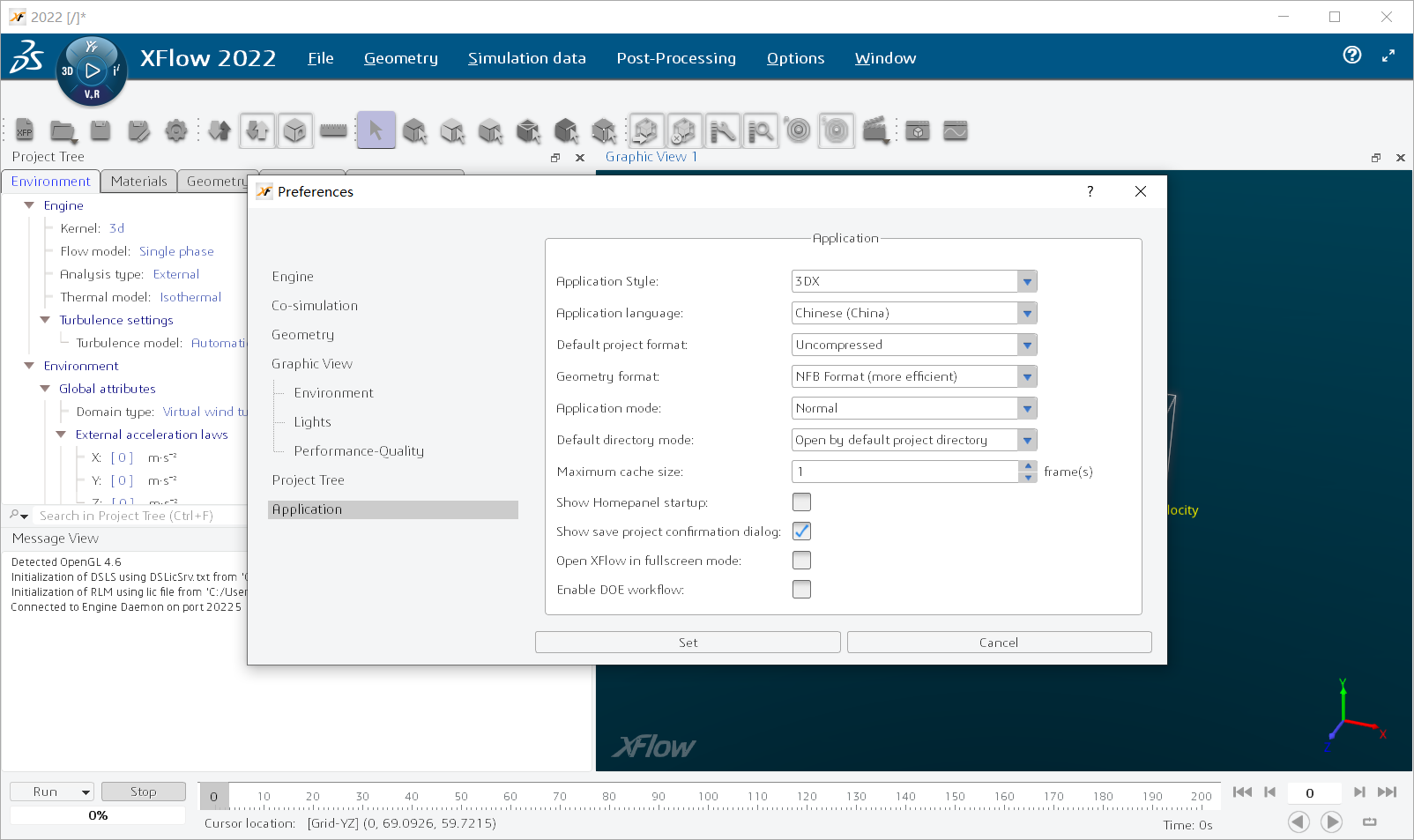This screenshot has width=1414, height=840.
Task: Toggle the loop playback icon
Action: pyautogui.click(x=1369, y=821)
